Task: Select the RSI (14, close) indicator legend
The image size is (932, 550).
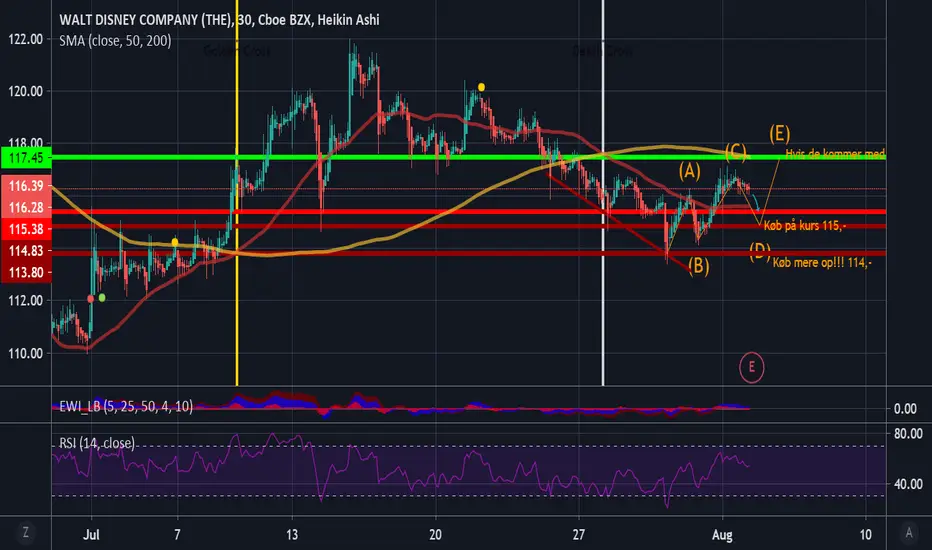Action: (x=97, y=443)
